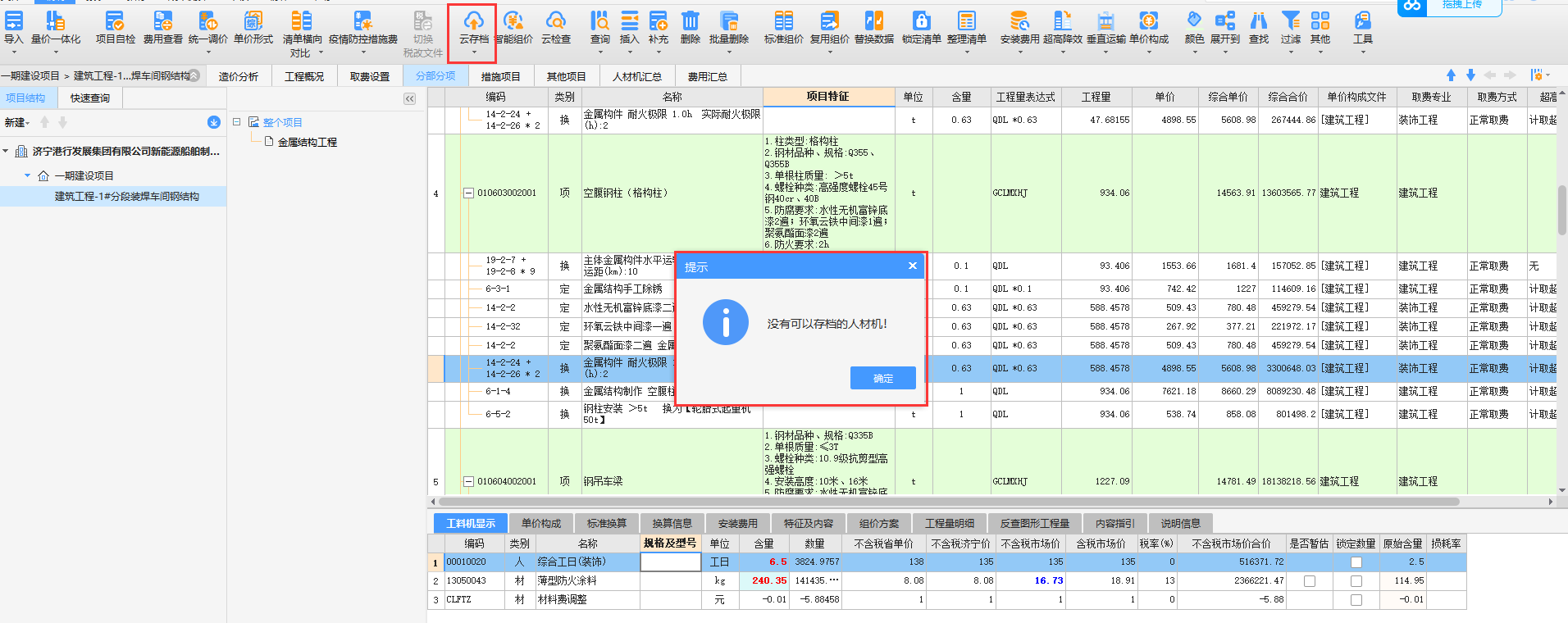Collapse the 济宁港行发展集团 root node
The height and width of the screenshot is (623, 1568).
[x=6, y=152]
